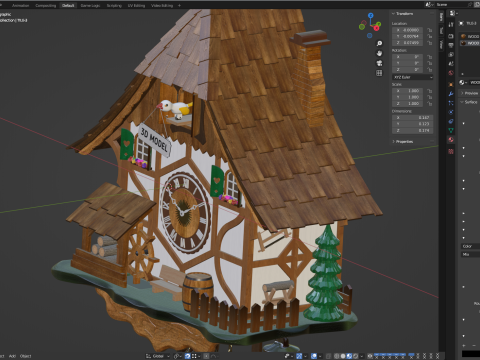Open the Output properties tab icon
This screenshot has height=360, width=480.
451,45
